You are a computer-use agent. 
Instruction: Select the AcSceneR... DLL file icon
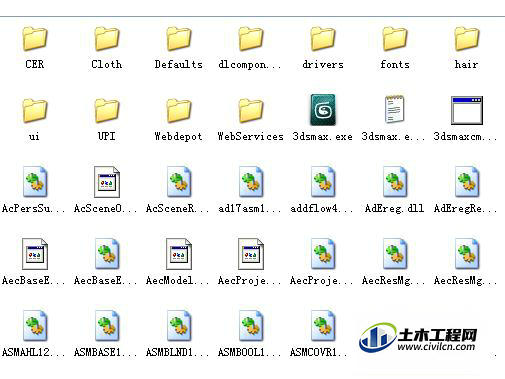179,182
